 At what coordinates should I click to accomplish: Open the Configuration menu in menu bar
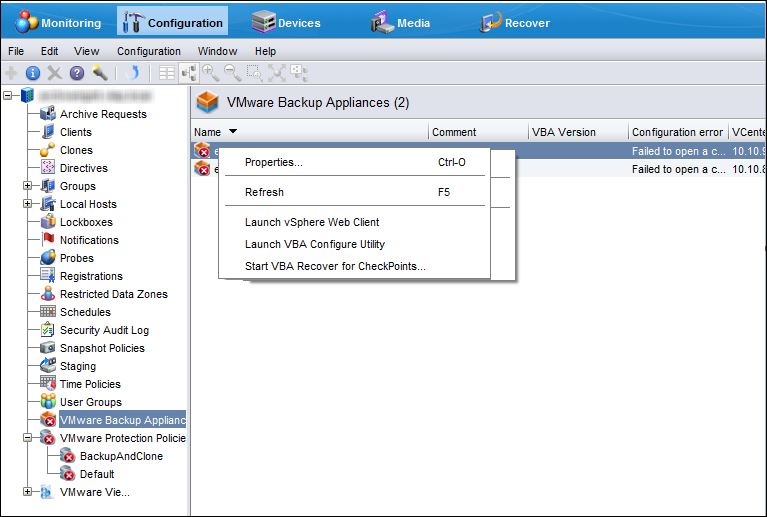pyautogui.click(x=149, y=51)
